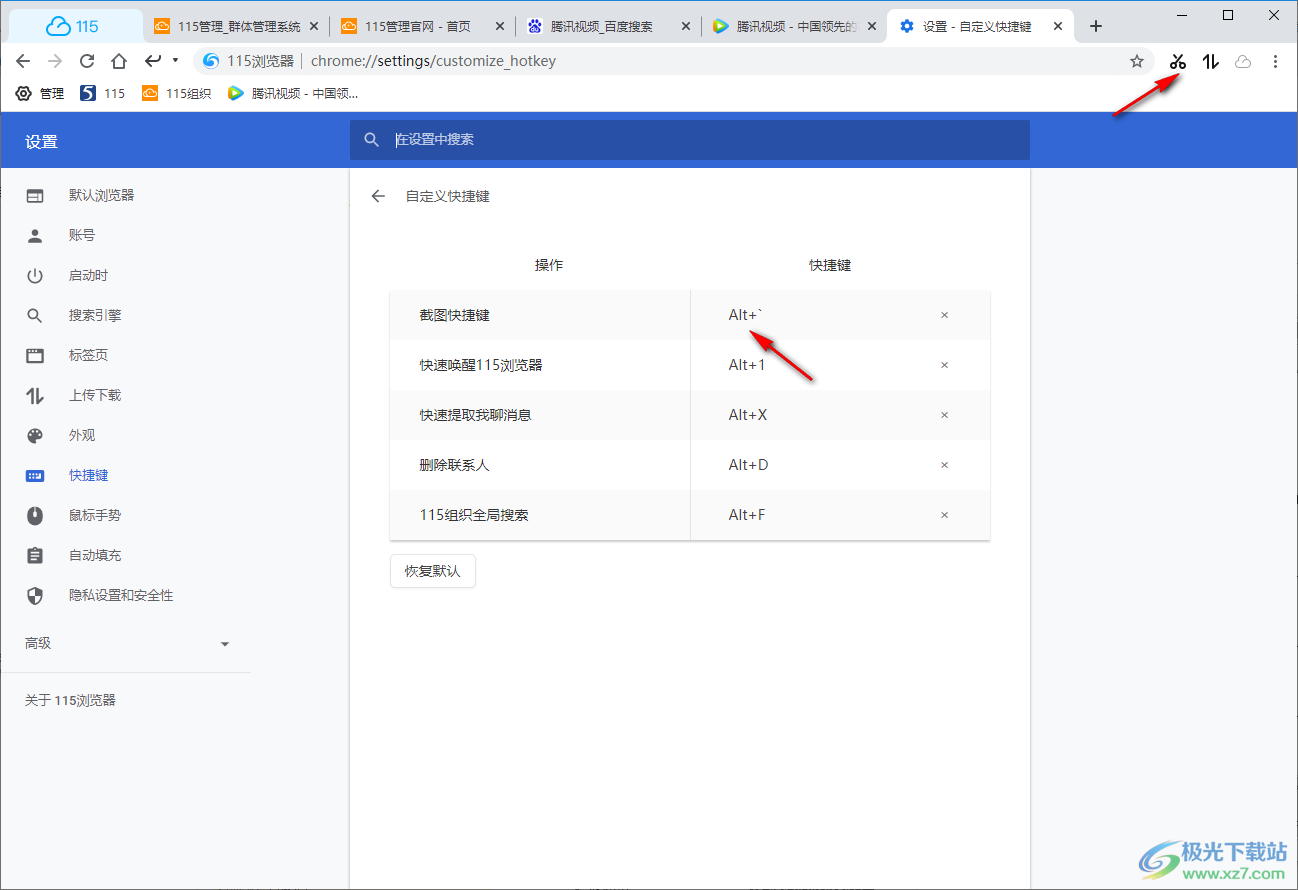Open 账号 settings section
The image size is (1298, 890).
(82, 235)
